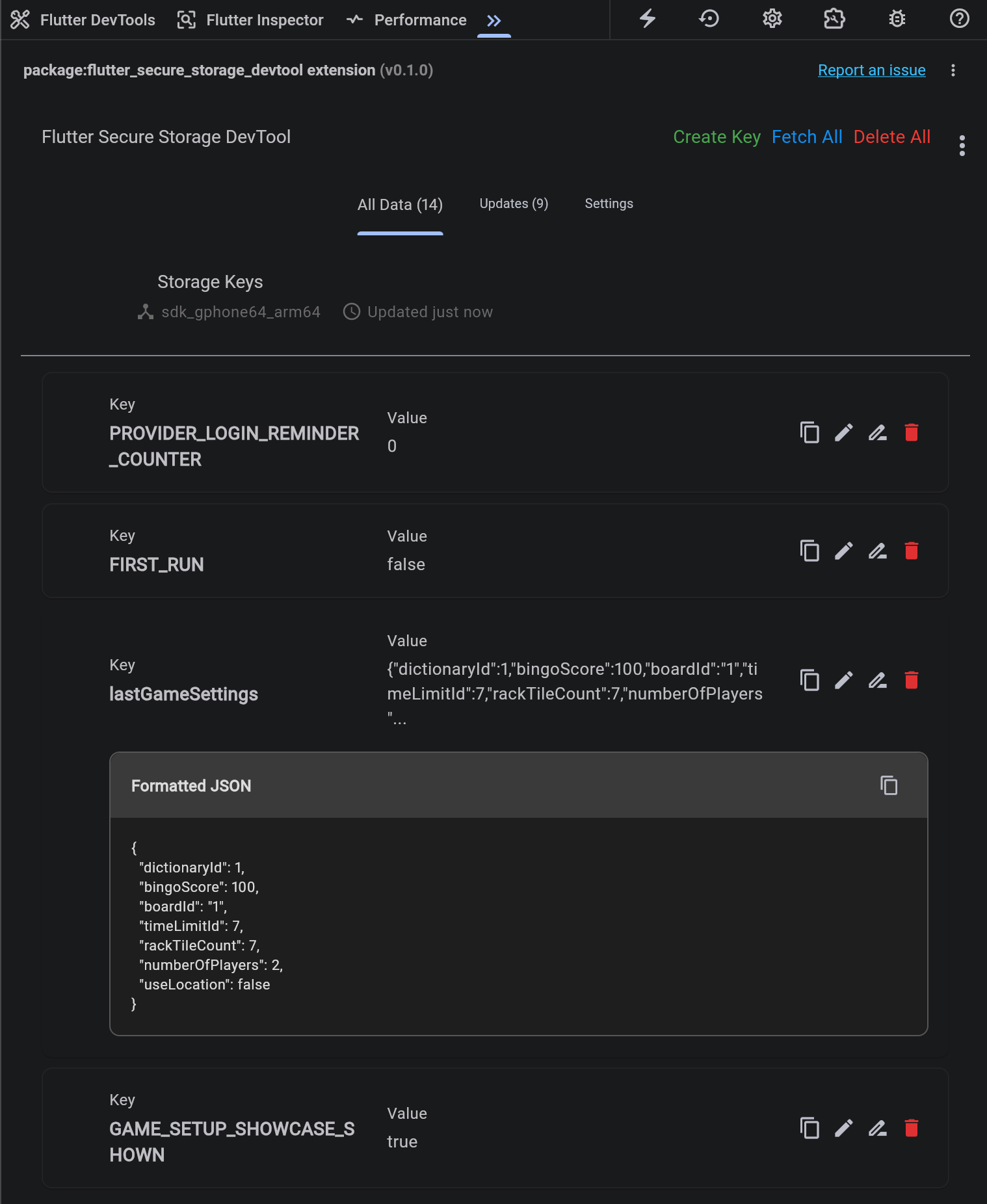Image resolution: width=987 pixels, height=1204 pixels.
Task: Select the All Data (14) tab
Action: pos(400,205)
